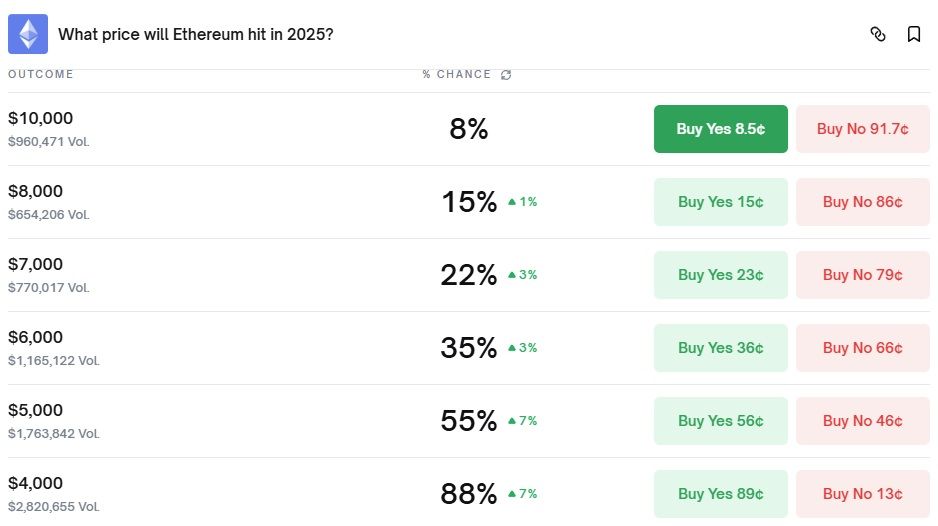The image size is (938, 526).
Task: Open the market title about Ethereum 2025
Action: pyautogui.click(x=196, y=34)
